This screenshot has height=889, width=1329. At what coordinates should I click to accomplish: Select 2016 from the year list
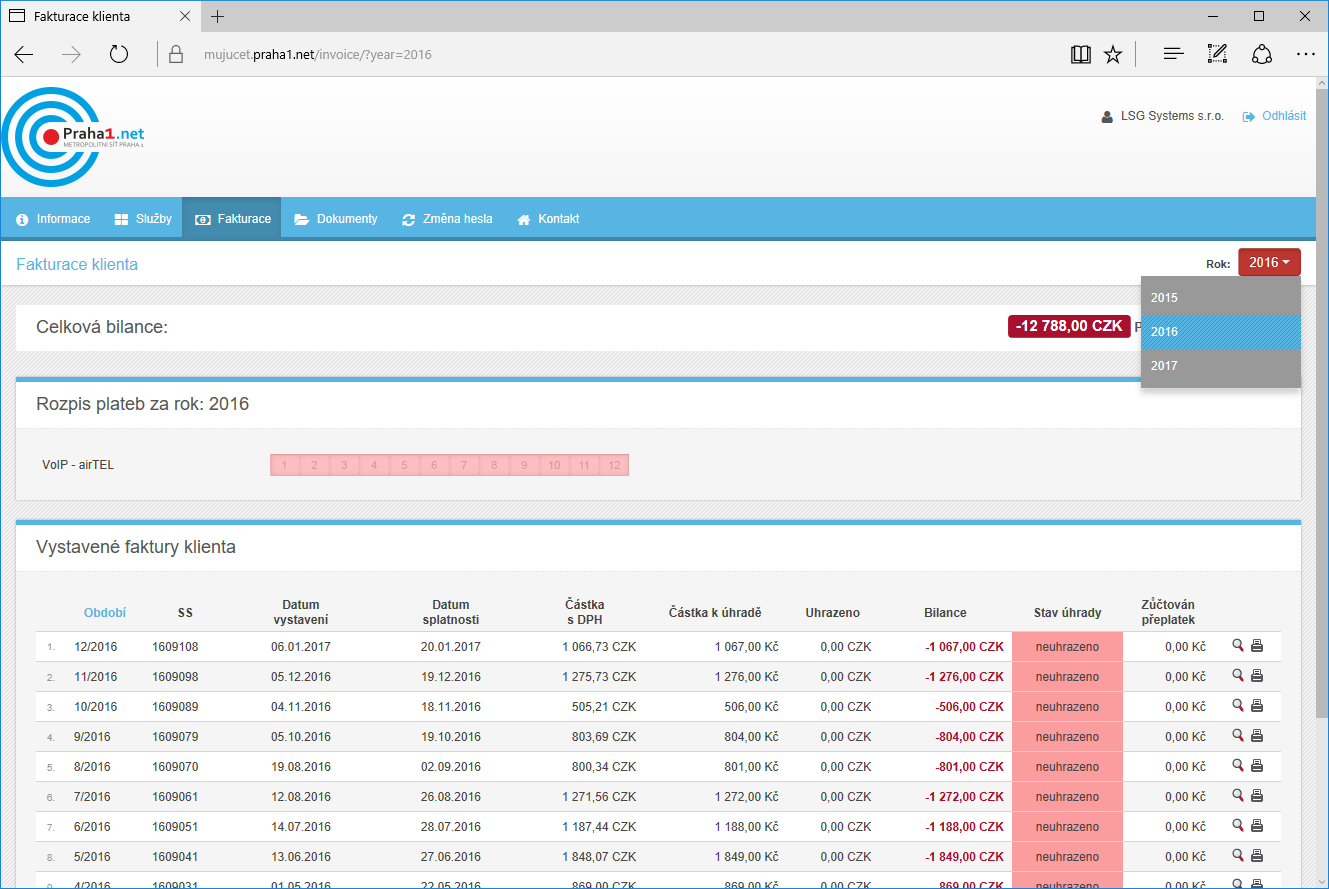tap(1220, 332)
